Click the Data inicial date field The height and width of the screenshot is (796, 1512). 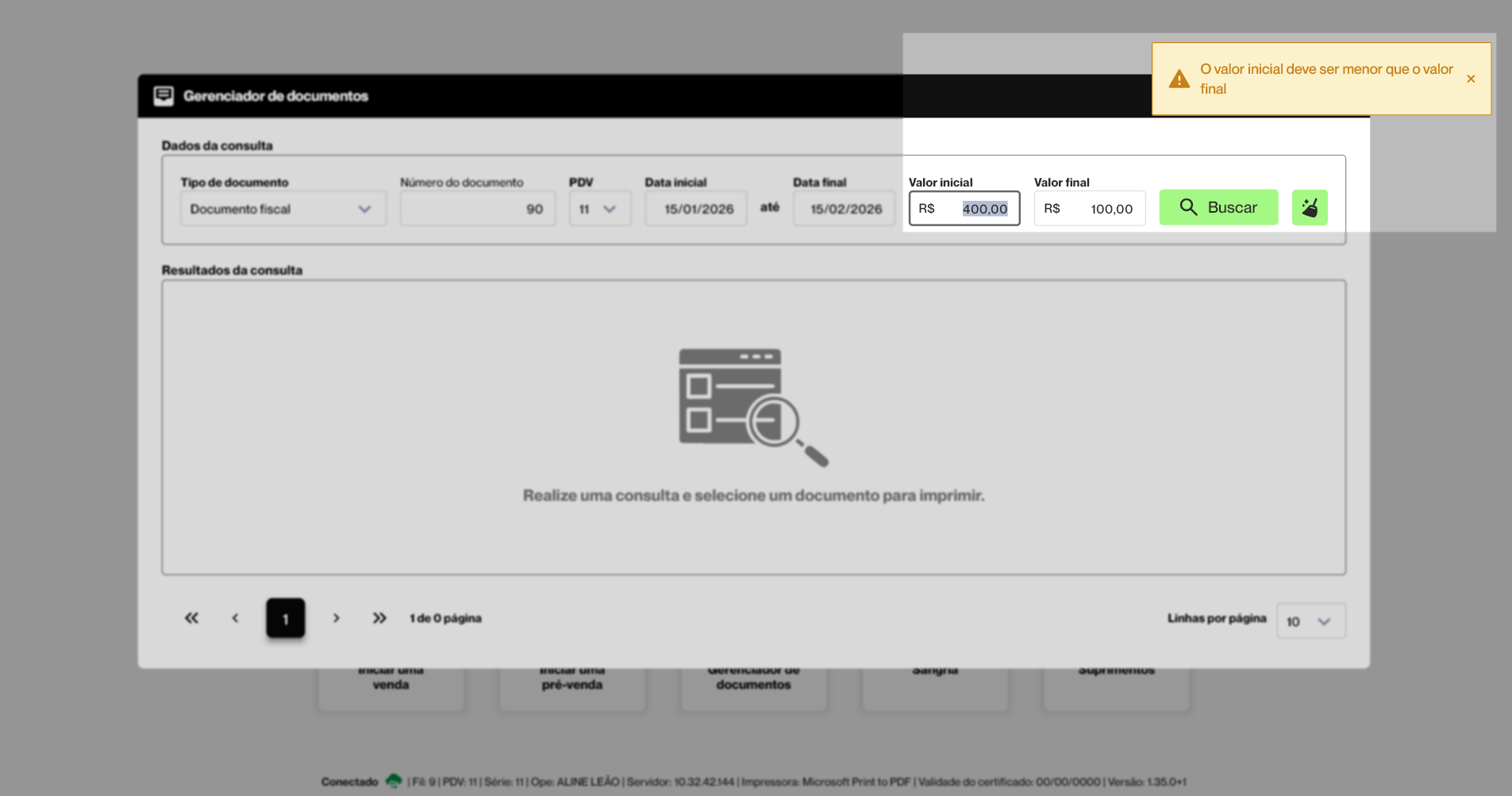[x=696, y=209]
